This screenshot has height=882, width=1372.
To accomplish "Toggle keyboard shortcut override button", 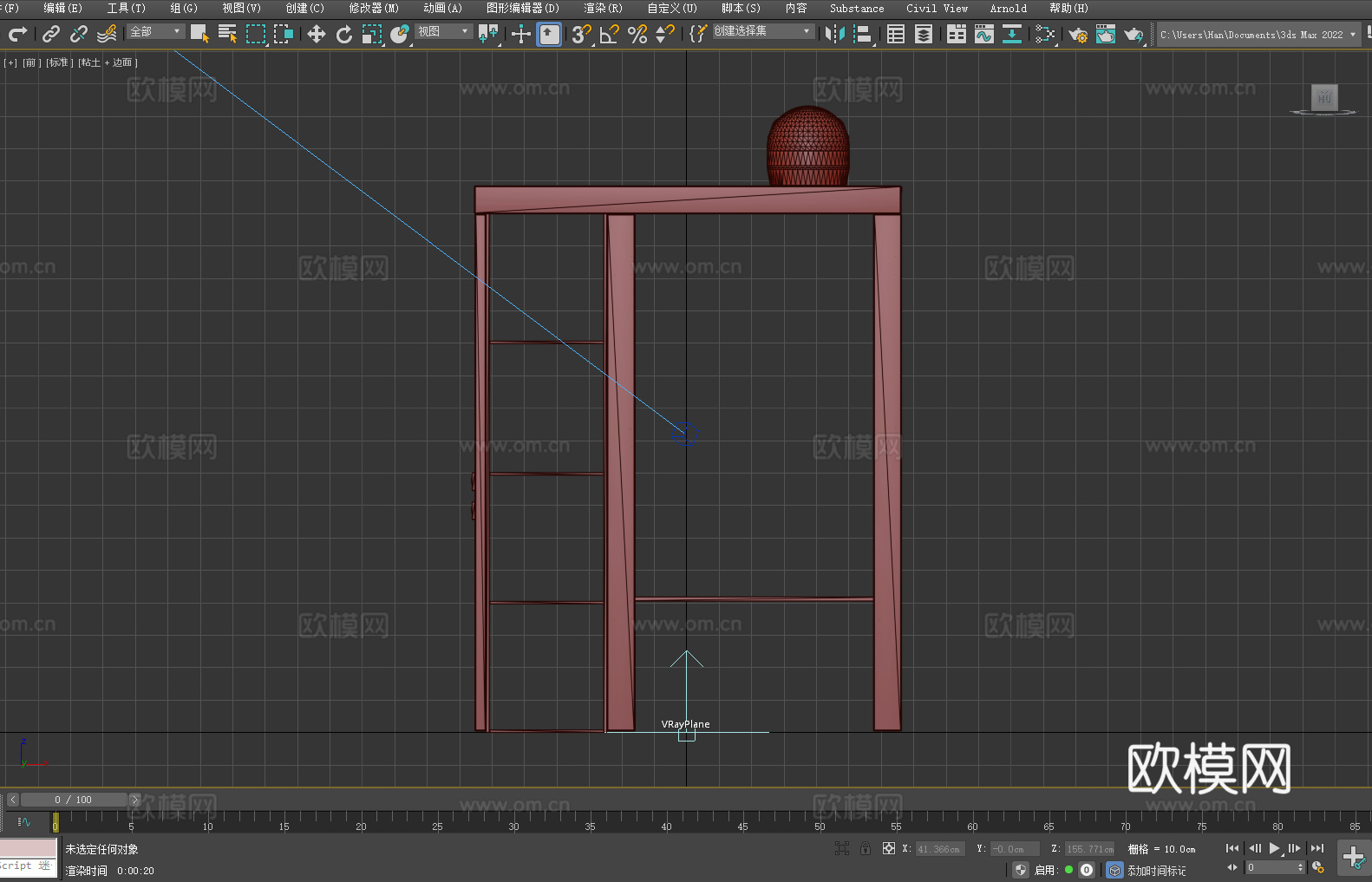I will [549, 34].
